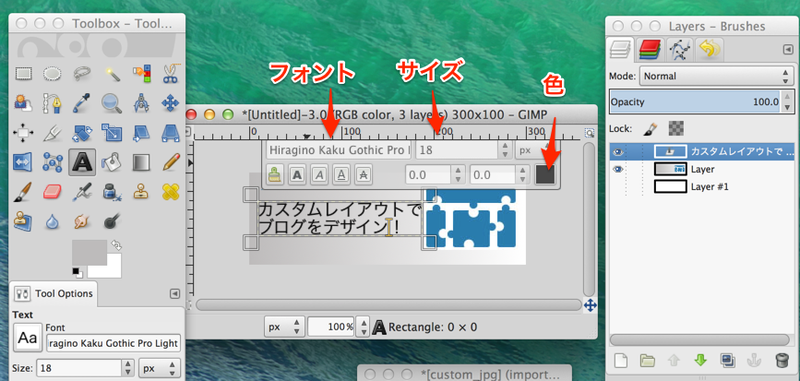800x381 pixels.
Task: Toggle visibility of Layer
Action: (618, 169)
